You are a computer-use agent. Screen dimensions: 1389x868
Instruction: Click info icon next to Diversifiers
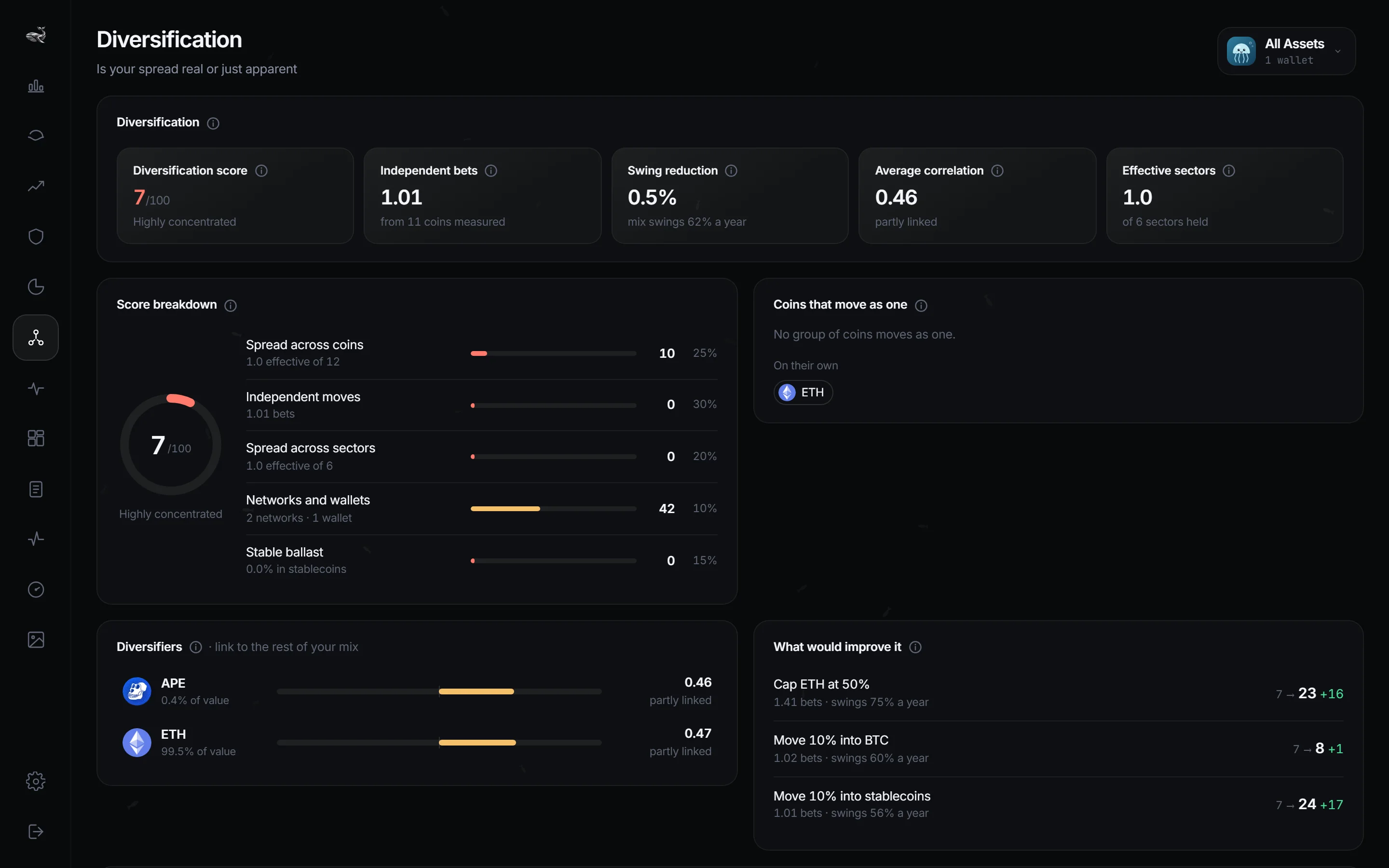point(196,648)
